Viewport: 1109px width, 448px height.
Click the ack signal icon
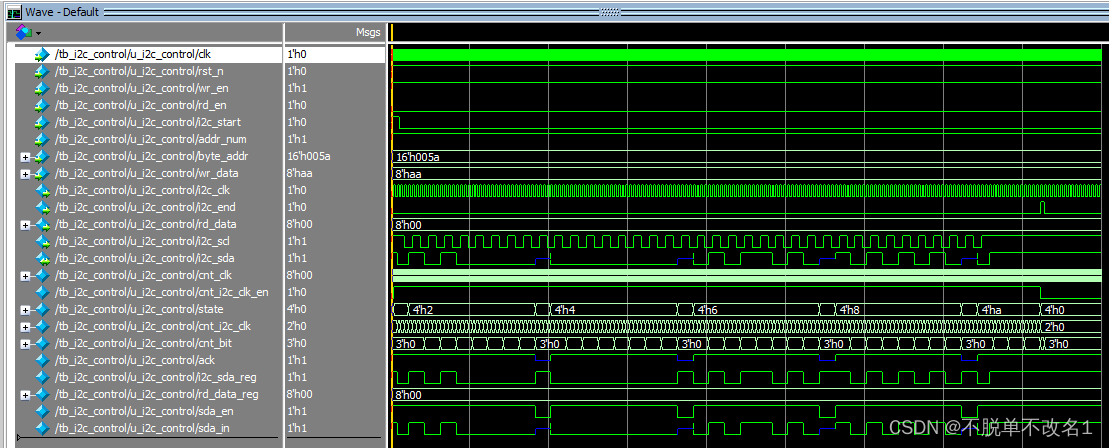[x=42, y=360]
